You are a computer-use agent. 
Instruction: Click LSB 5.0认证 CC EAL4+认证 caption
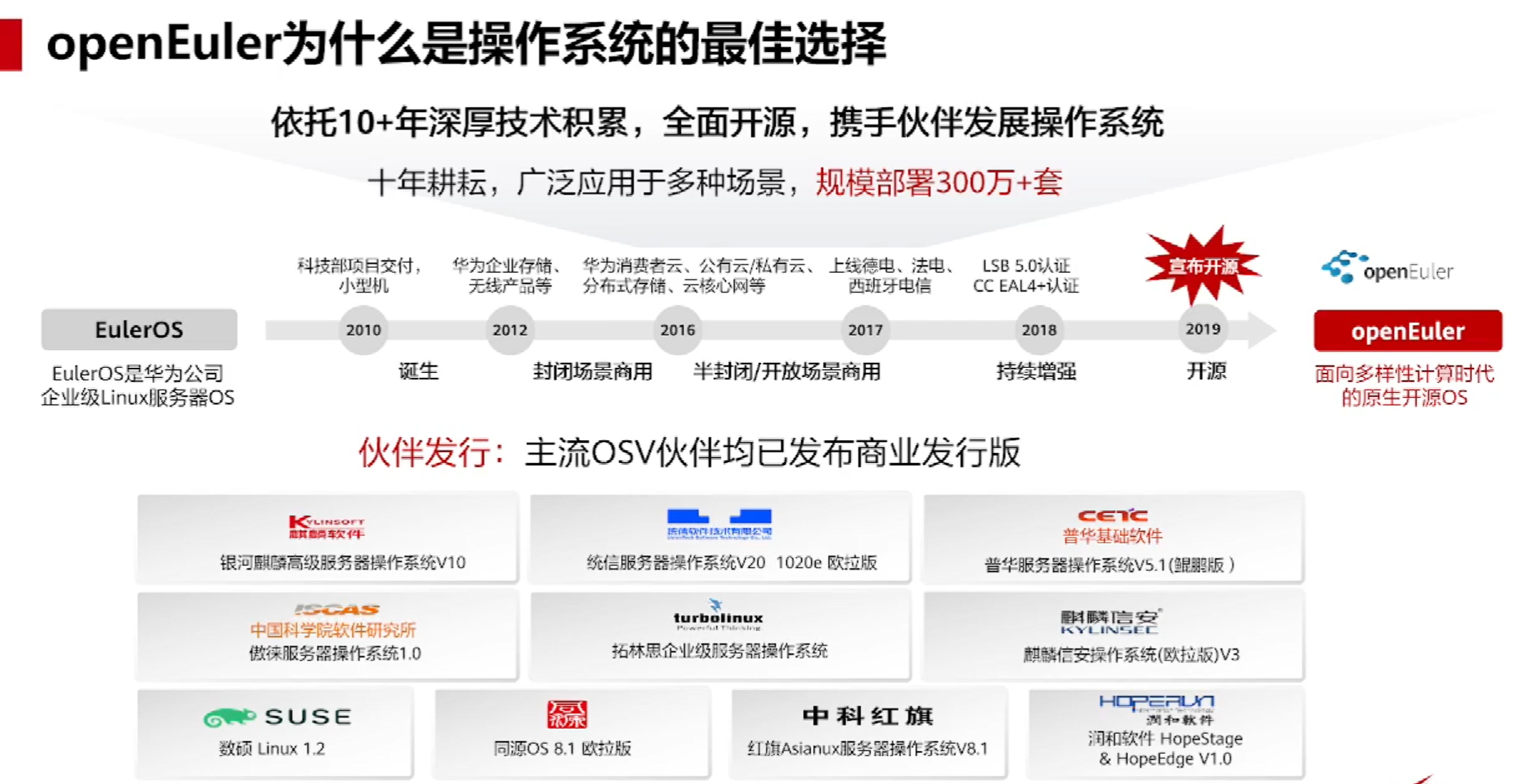(1026, 275)
